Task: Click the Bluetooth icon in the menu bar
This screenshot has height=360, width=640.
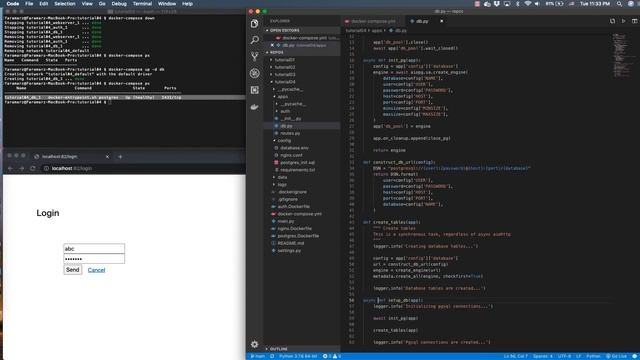Action: coord(518,4)
